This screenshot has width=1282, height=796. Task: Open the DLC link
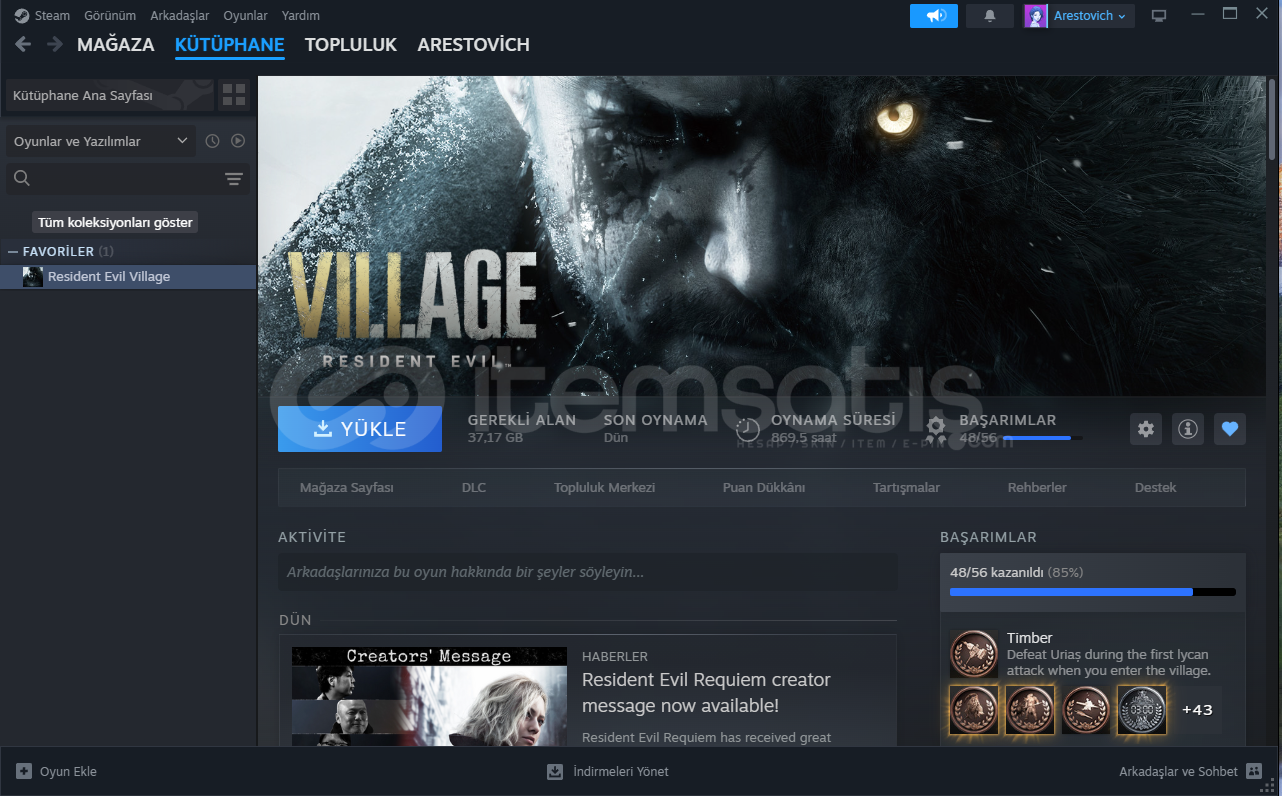pos(474,488)
